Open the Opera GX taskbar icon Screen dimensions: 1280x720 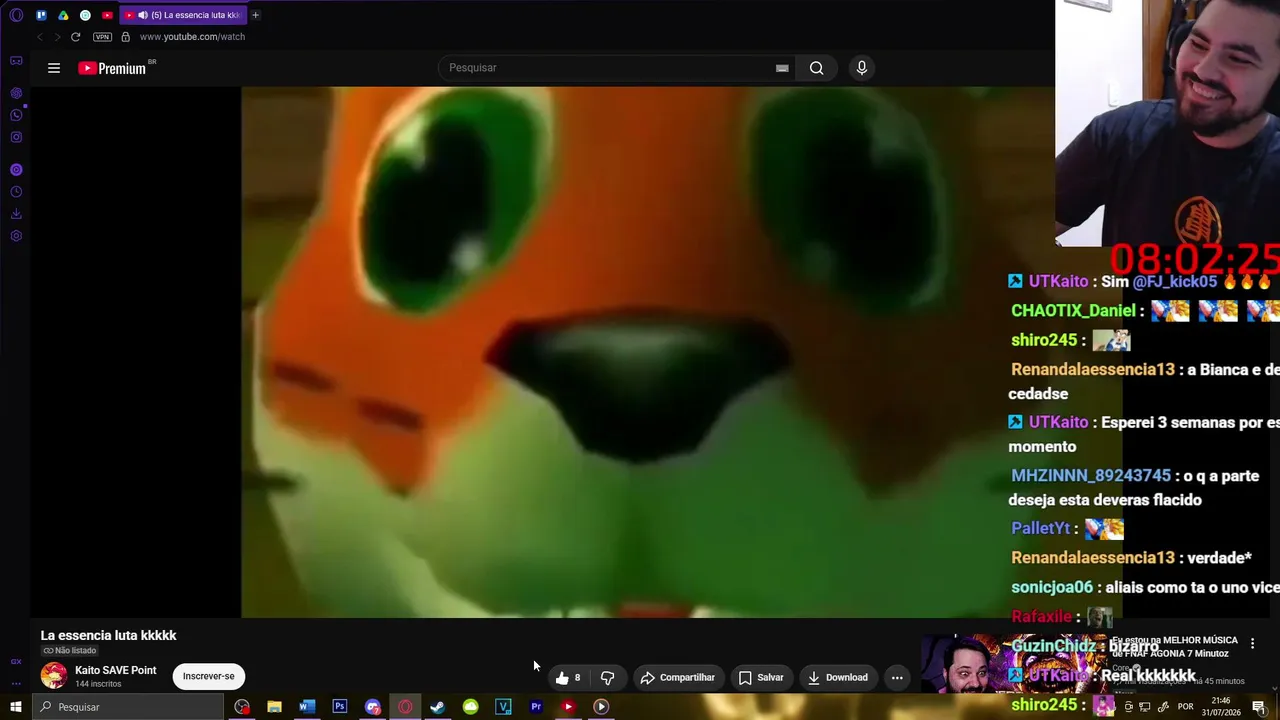click(x=405, y=707)
